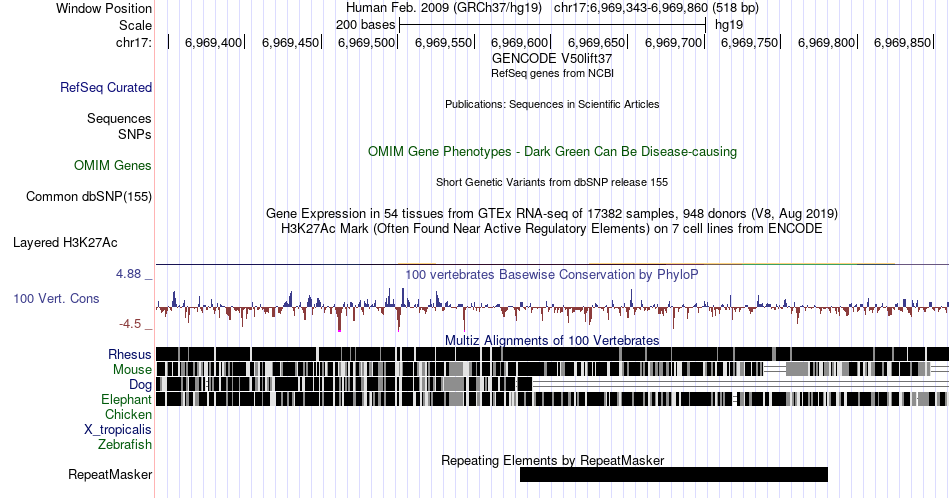The height and width of the screenshot is (498, 950).
Task: Click the Window Position label
Action: tap(104, 8)
